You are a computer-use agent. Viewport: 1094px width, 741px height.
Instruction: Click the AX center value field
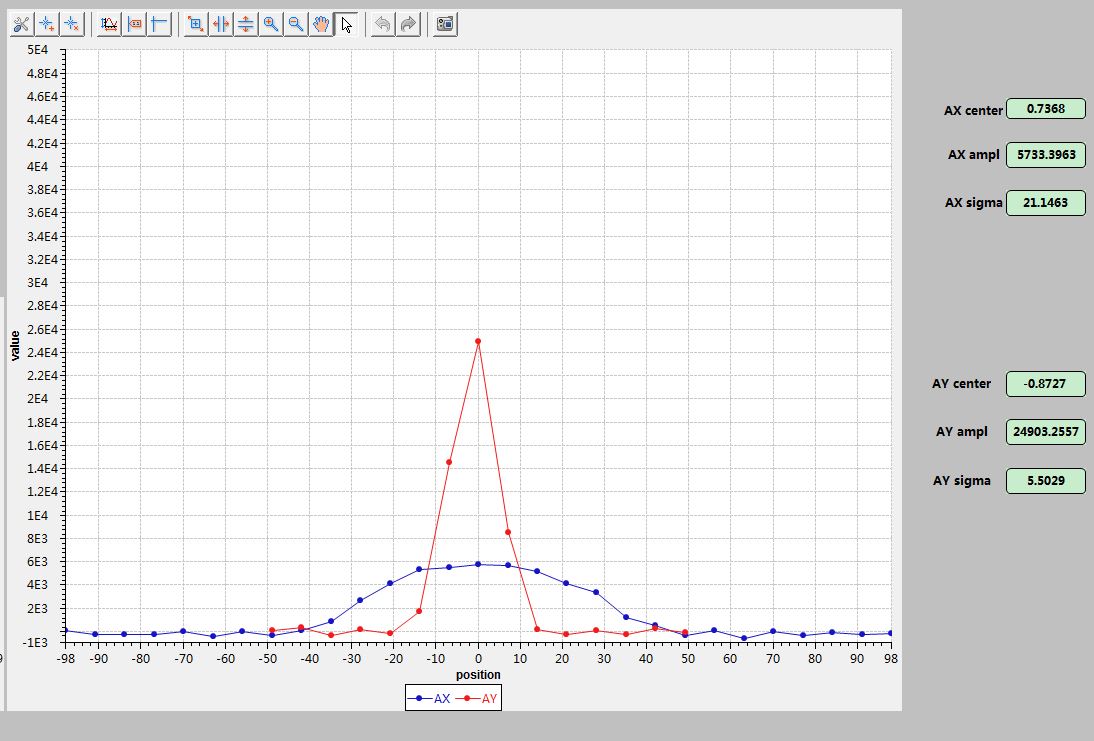point(1045,109)
